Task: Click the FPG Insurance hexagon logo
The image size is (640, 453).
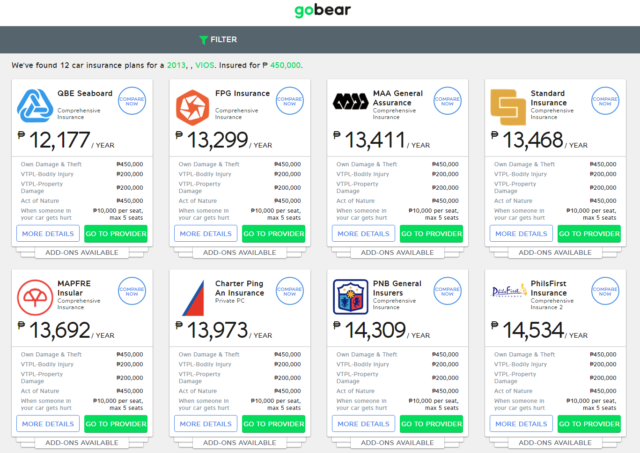Action: tap(192, 104)
